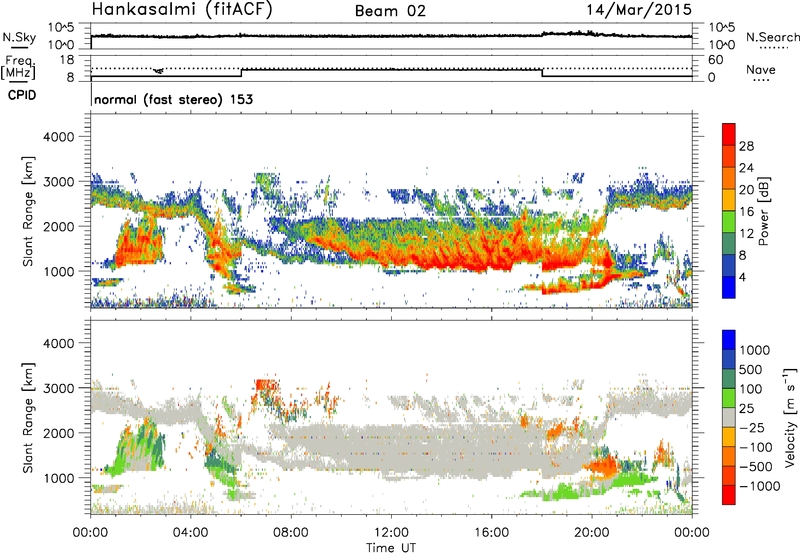Viewport: 800px width, 554px height.
Task: Click the velocity panel 'Slant Range [km]' label
Action: point(28,418)
